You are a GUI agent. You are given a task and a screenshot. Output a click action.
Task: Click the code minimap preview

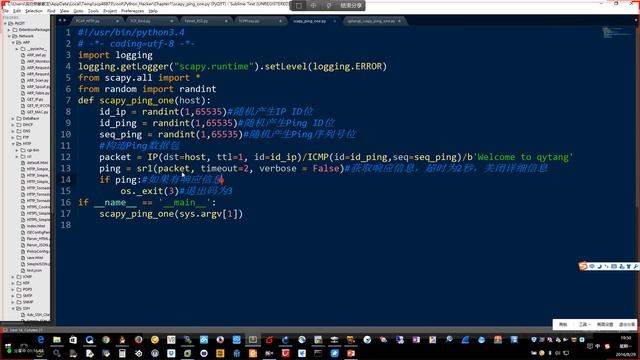pyautogui.click(x=616, y=33)
